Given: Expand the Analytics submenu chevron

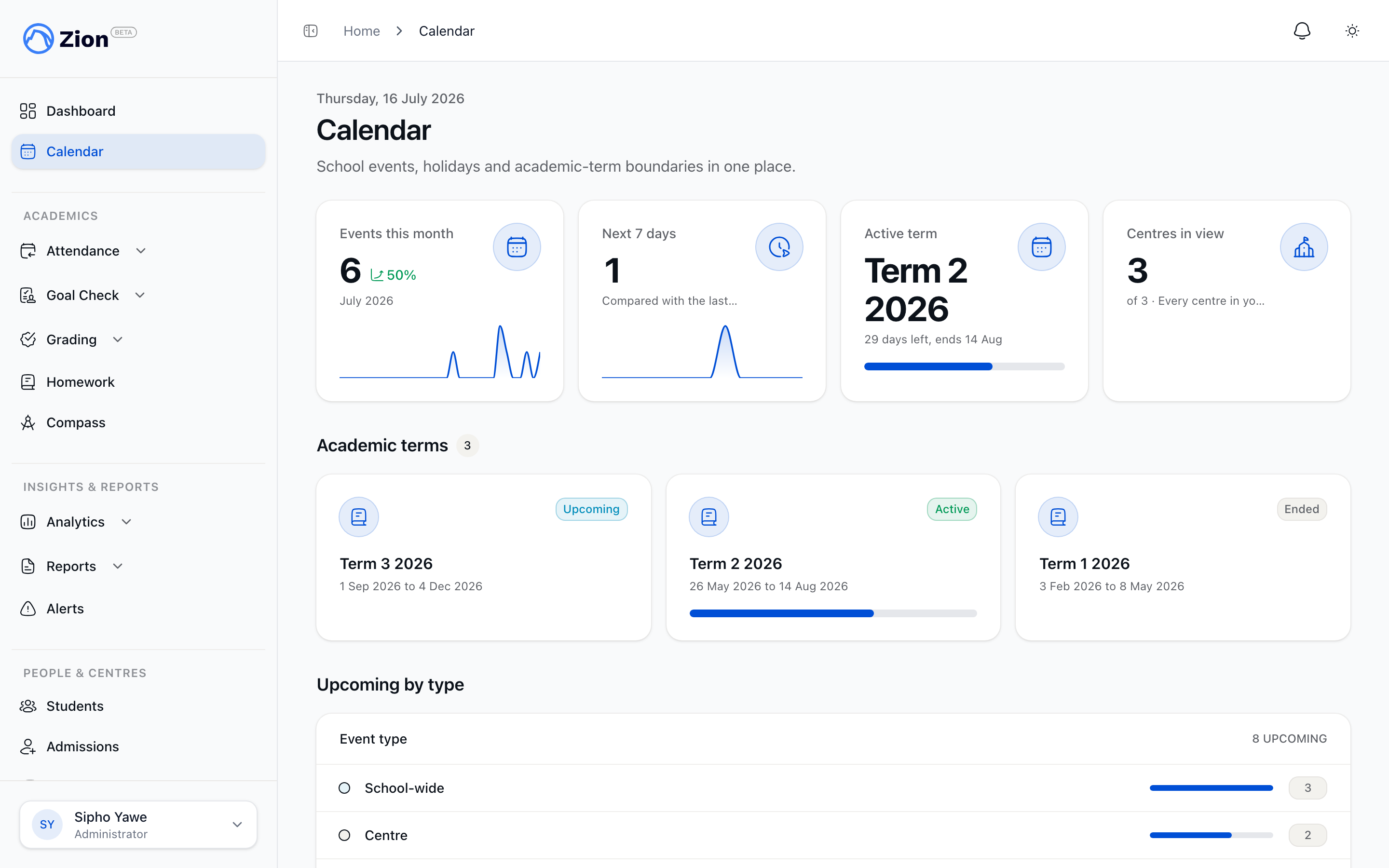Looking at the screenshot, I should click(x=127, y=522).
